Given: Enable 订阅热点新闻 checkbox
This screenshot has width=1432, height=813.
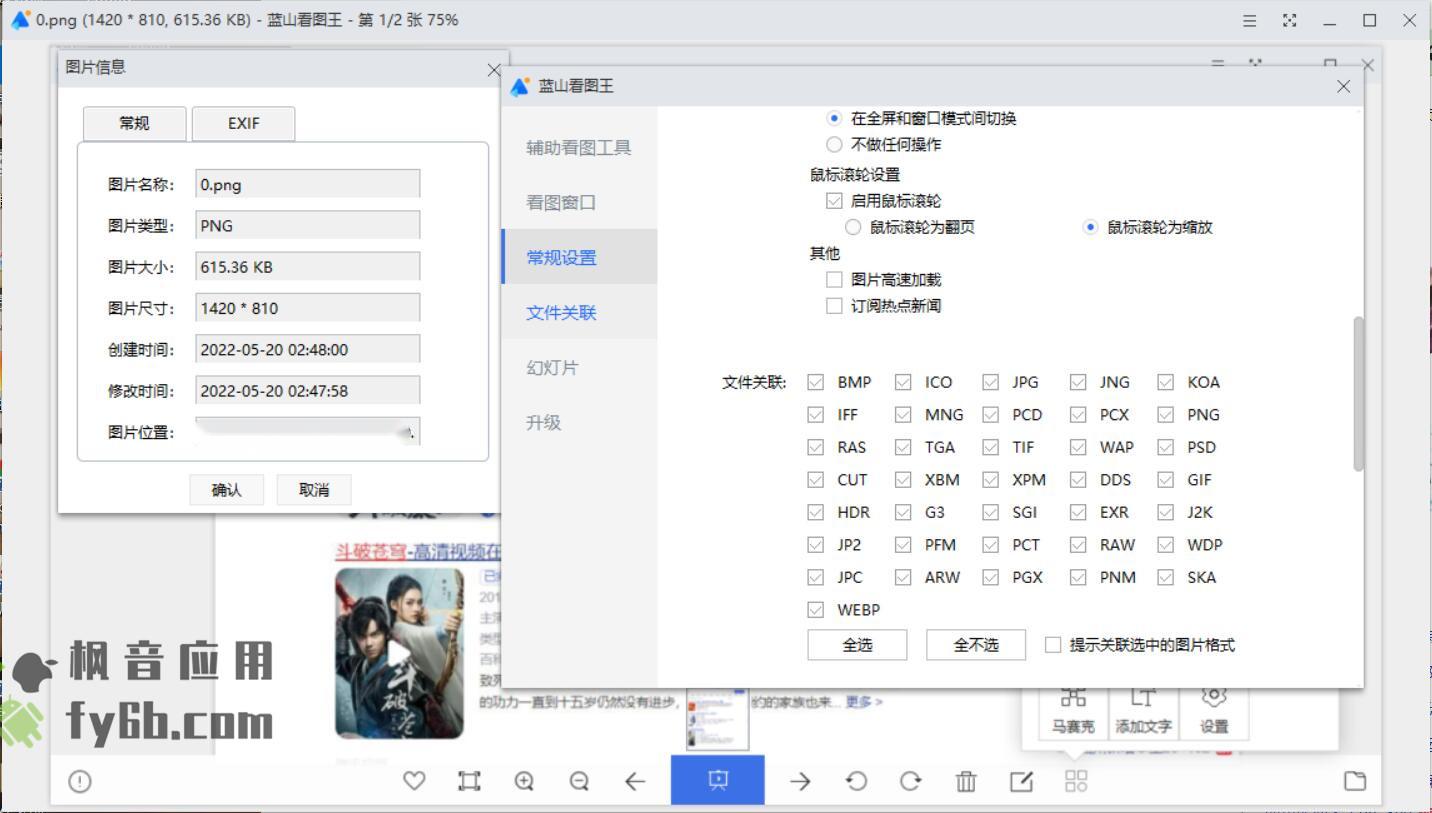Looking at the screenshot, I should 834,306.
